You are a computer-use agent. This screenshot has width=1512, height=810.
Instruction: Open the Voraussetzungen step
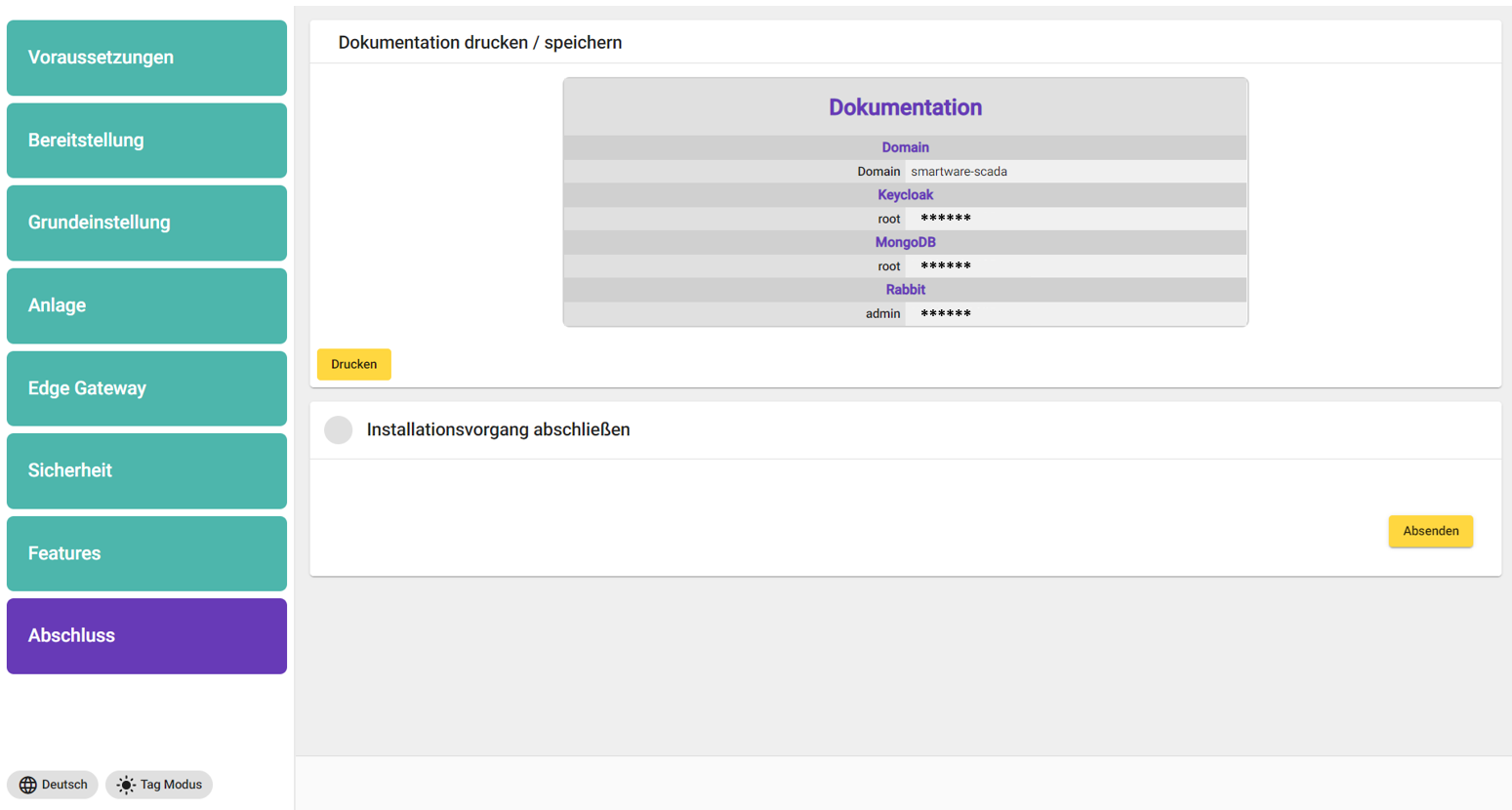[x=146, y=58]
